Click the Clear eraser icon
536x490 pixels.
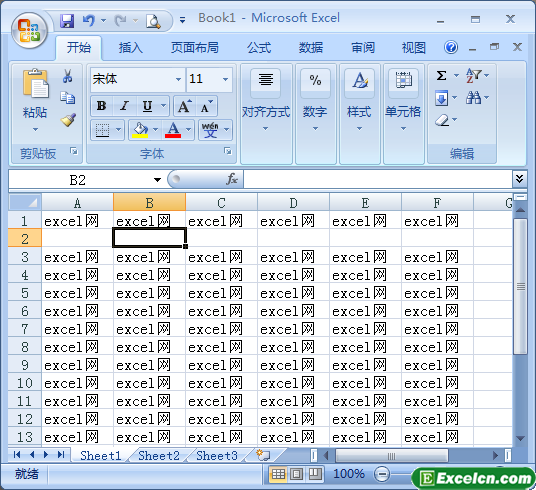coord(442,120)
